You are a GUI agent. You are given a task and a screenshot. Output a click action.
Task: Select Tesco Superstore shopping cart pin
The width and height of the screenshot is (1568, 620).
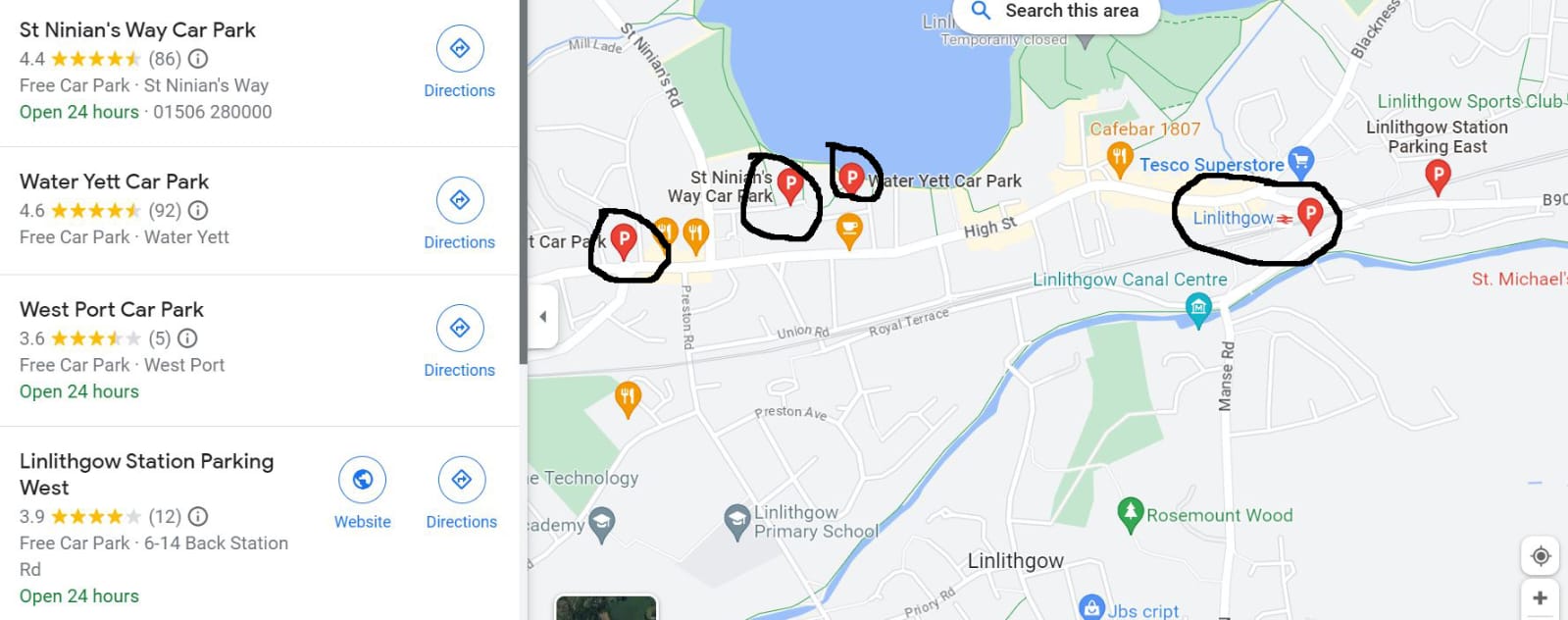click(1300, 160)
